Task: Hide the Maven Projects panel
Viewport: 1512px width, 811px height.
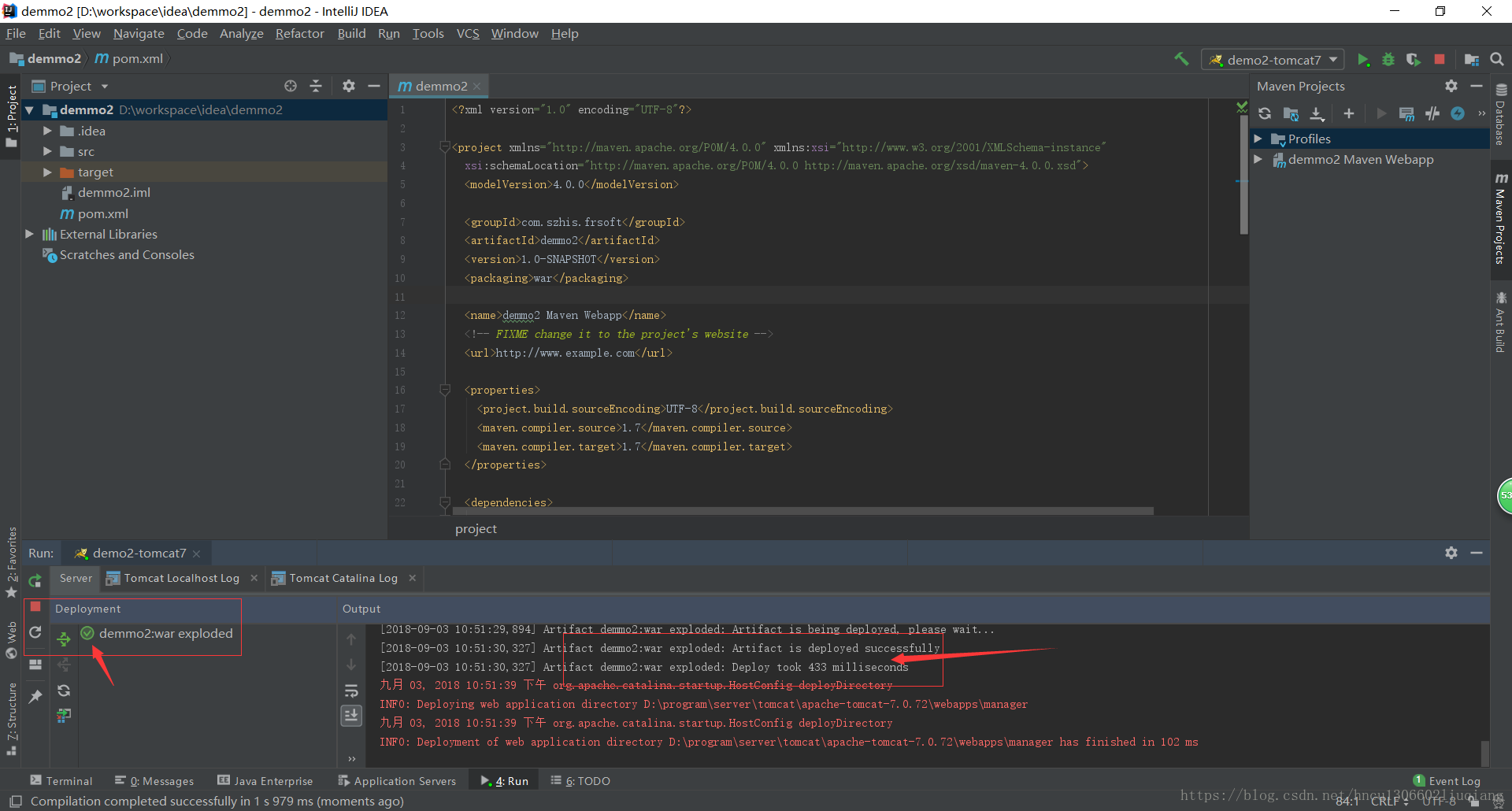Action: (x=1477, y=86)
